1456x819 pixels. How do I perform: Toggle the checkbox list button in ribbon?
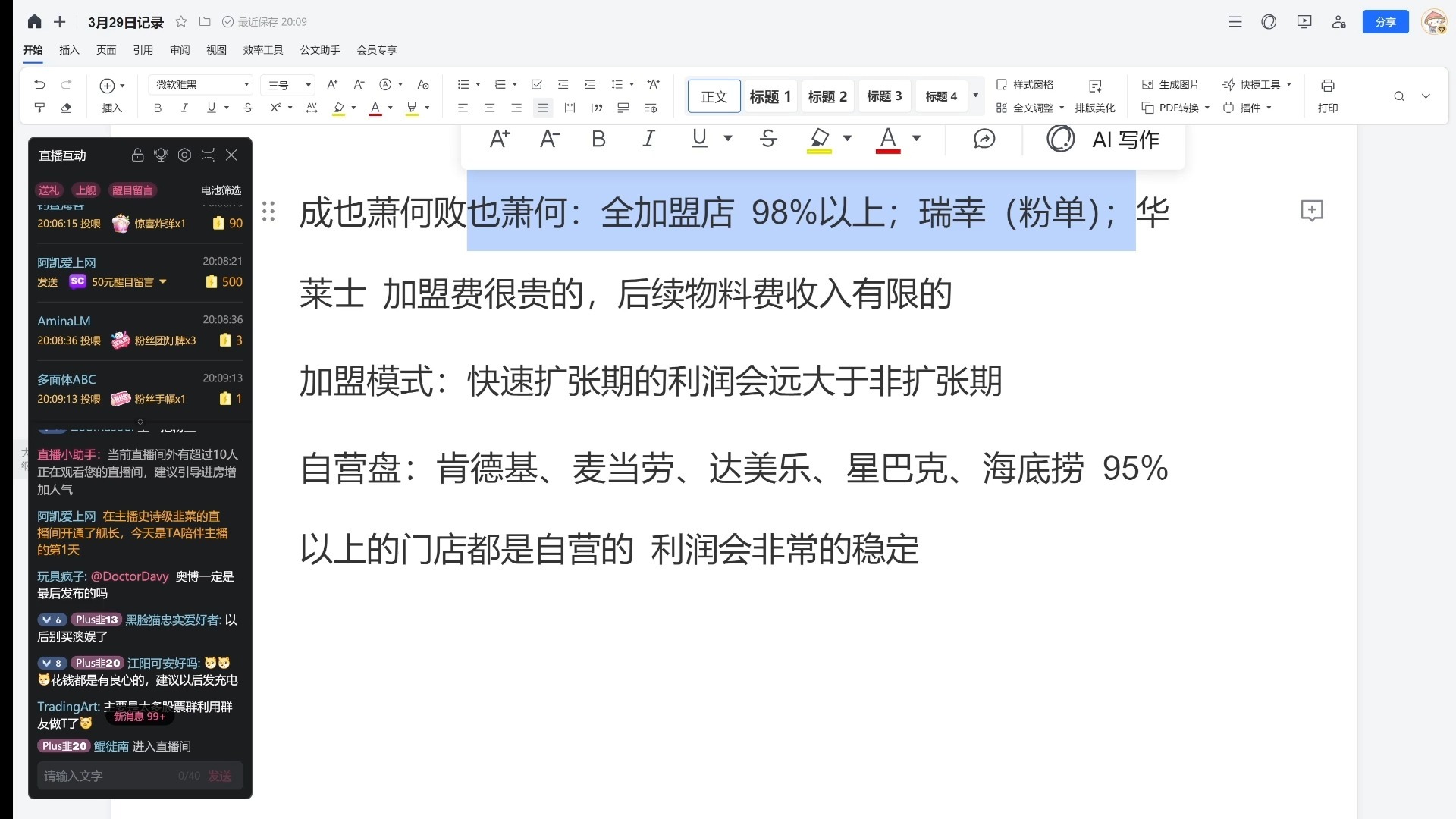537,85
